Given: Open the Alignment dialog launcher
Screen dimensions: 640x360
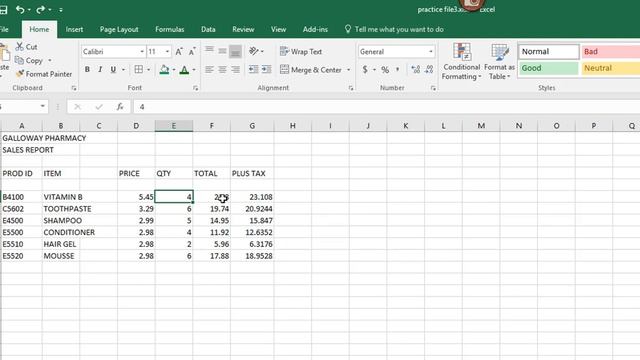Looking at the screenshot, I should [351, 88].
